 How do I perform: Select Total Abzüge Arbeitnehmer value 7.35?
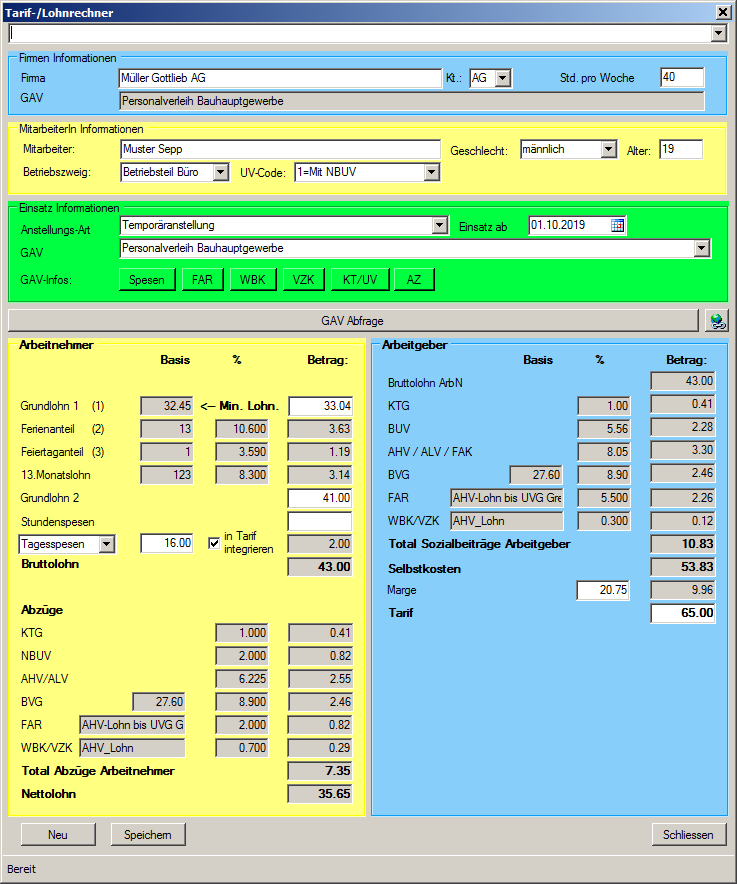(320, 771)
